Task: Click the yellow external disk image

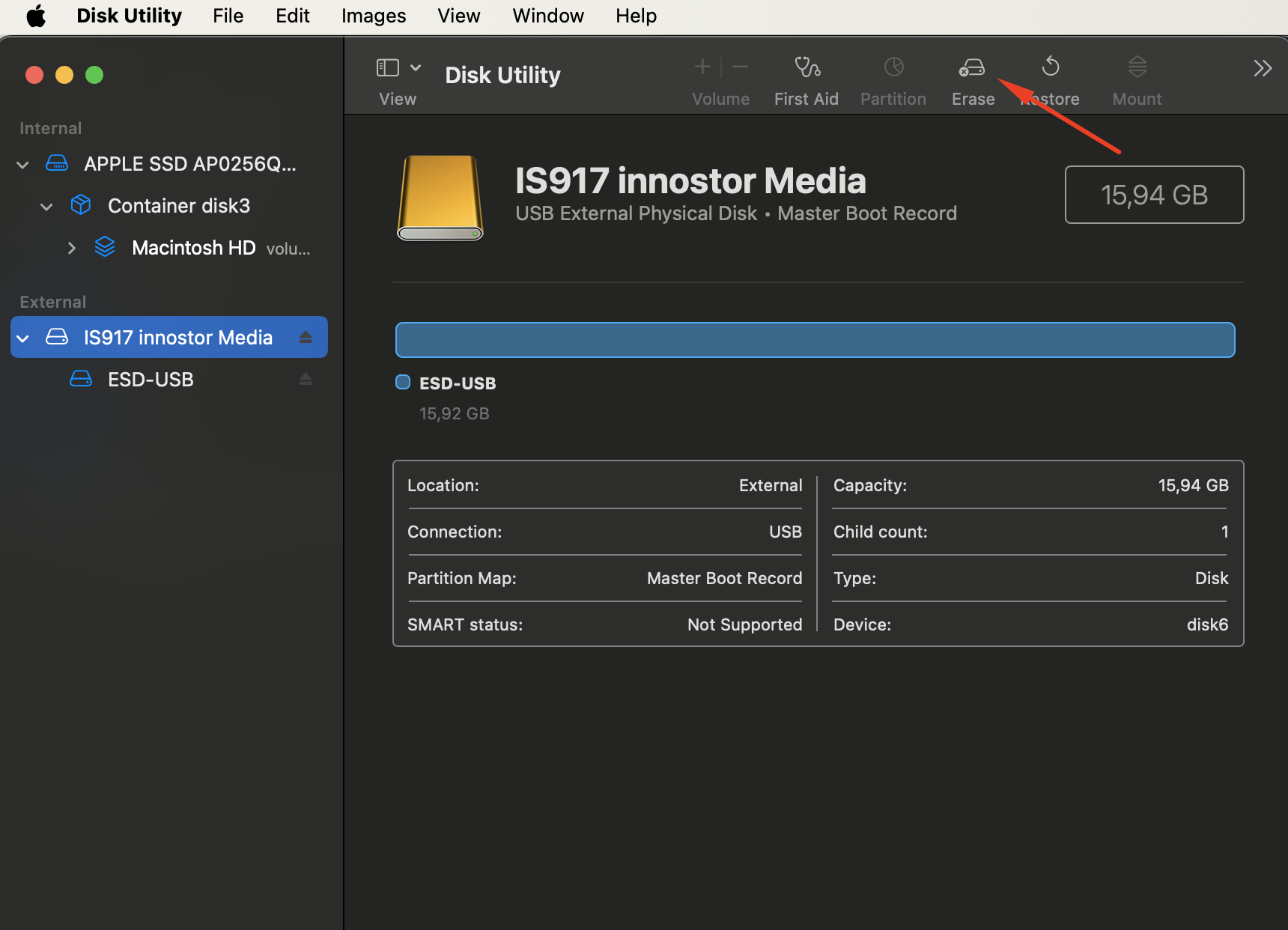Action: (440, 198)
